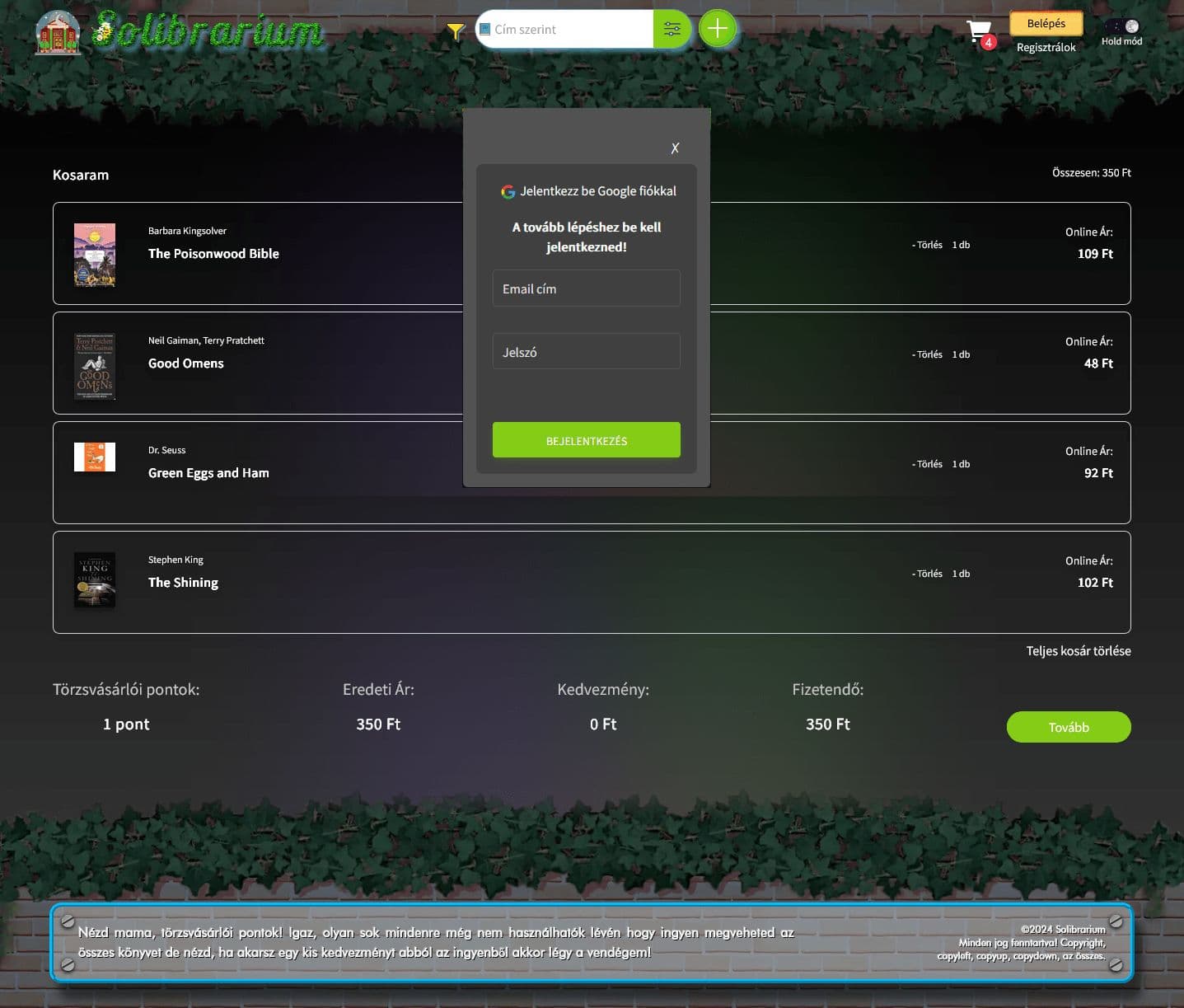Screen dimensions: 1184x1008
Task: Focus the Email cím field
Action: 586,289
